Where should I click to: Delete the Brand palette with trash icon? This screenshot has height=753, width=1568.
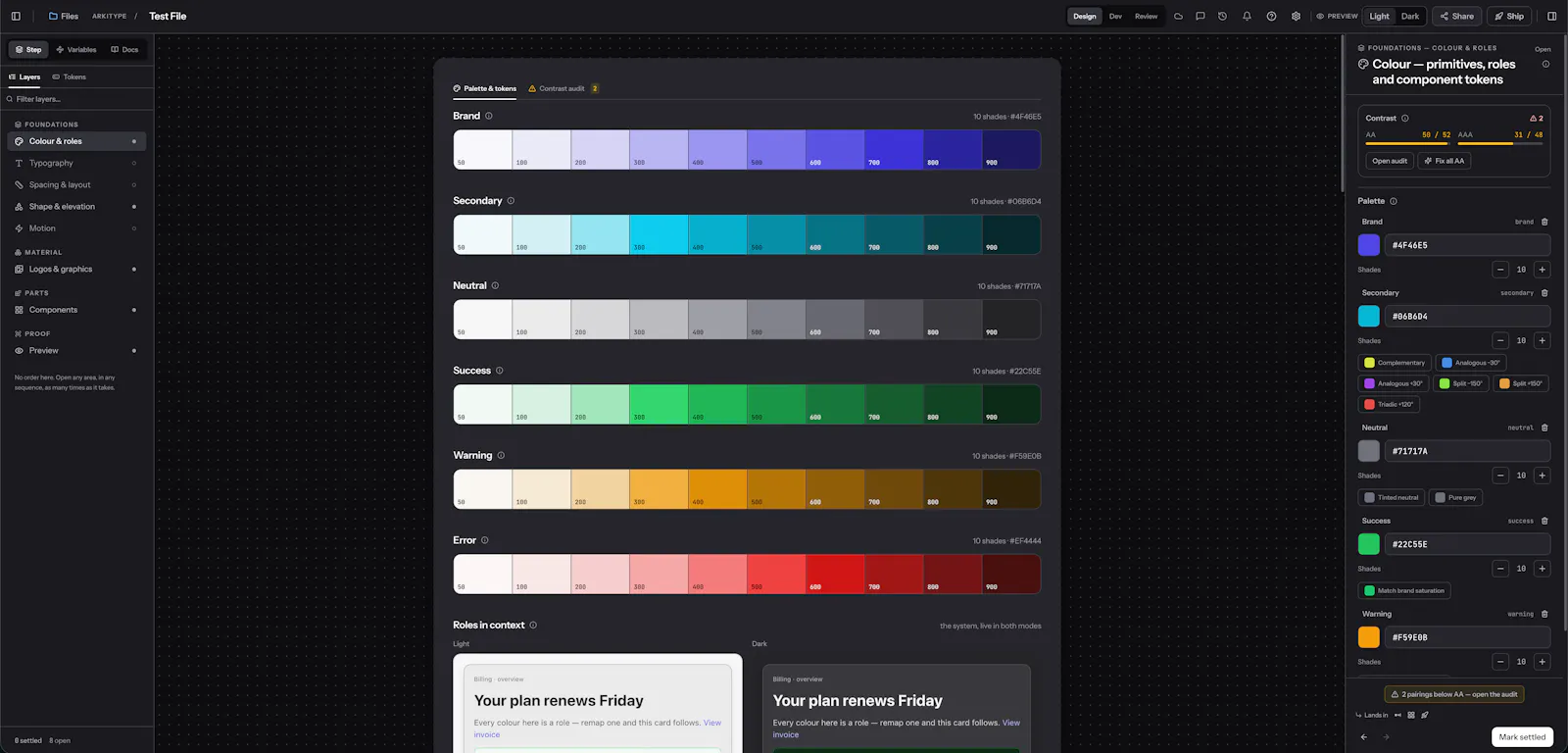pos(1544,222)
